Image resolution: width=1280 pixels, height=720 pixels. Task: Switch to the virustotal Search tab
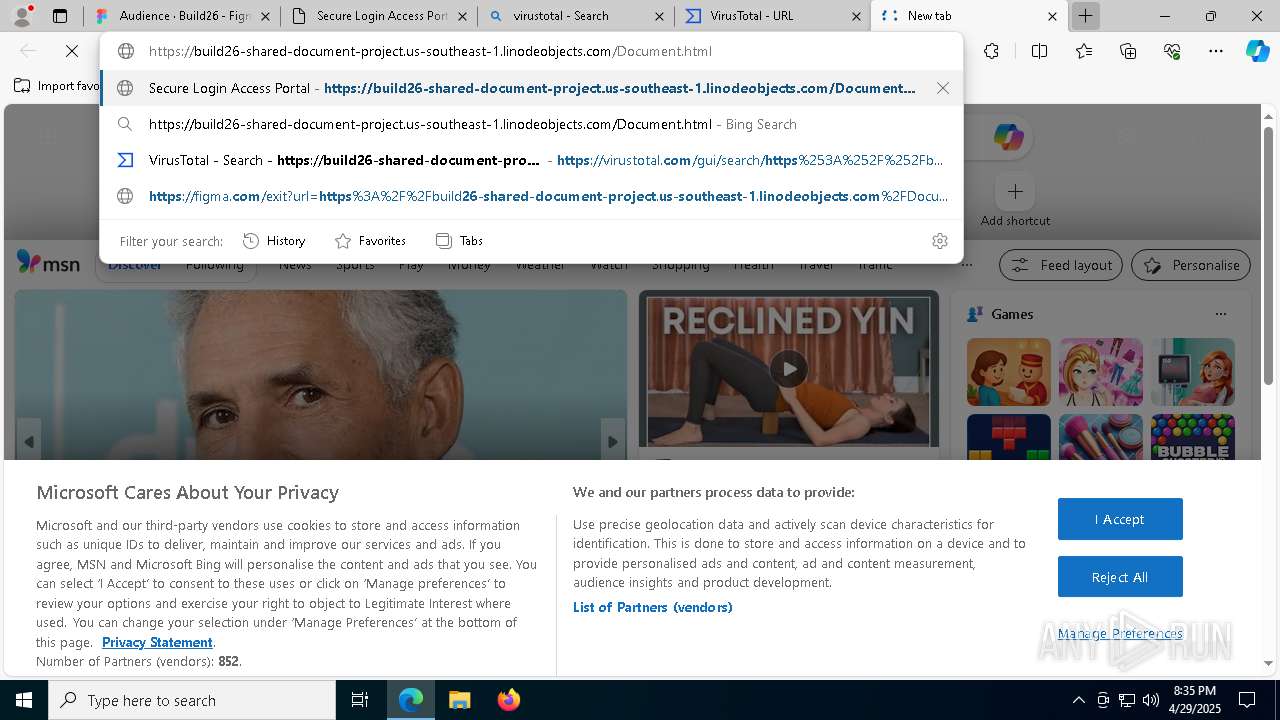tap(576, 16)
